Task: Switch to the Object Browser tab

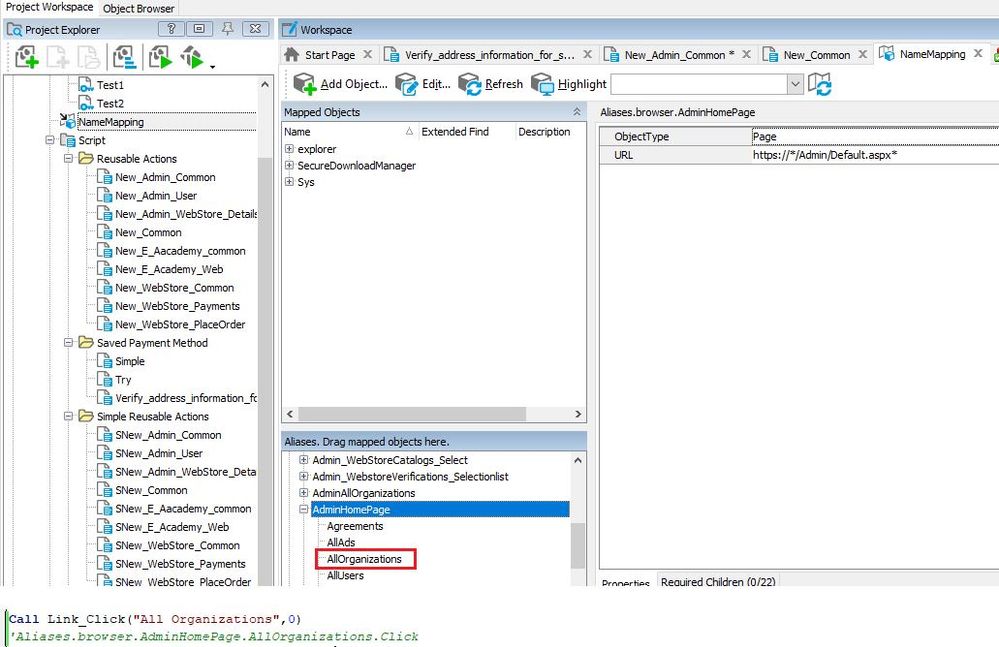Action: click(139, 8)
